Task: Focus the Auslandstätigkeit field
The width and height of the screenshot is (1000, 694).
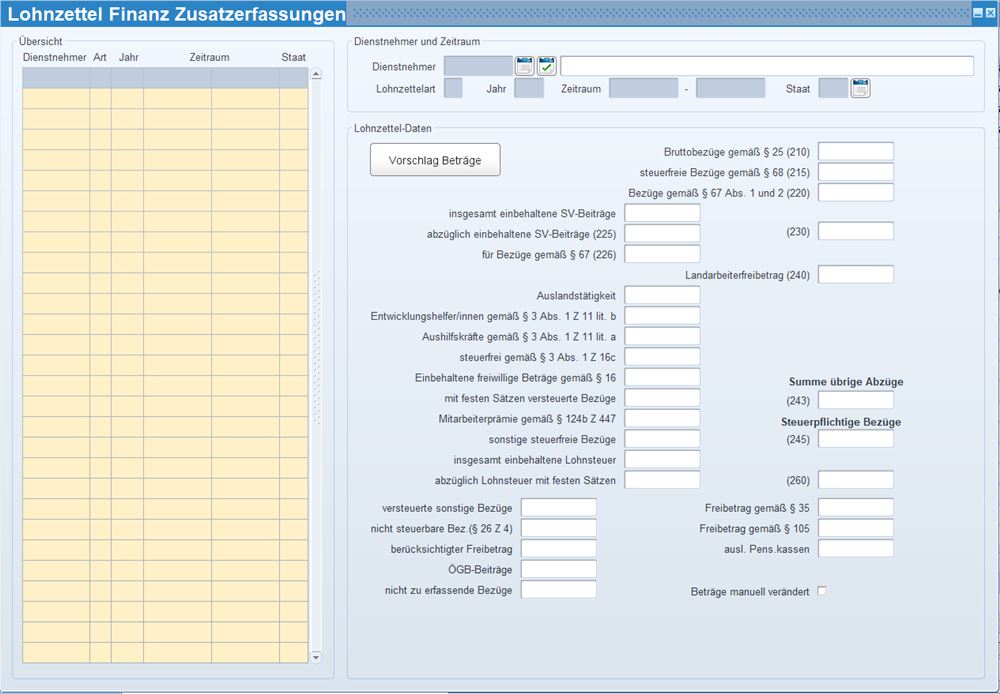Action: (662, 295)
